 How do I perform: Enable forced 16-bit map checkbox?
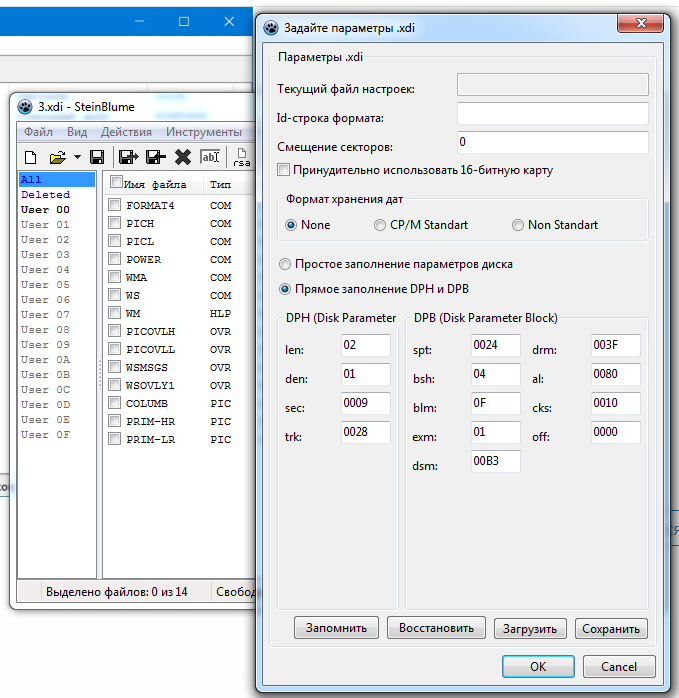[x=284, y=170]
